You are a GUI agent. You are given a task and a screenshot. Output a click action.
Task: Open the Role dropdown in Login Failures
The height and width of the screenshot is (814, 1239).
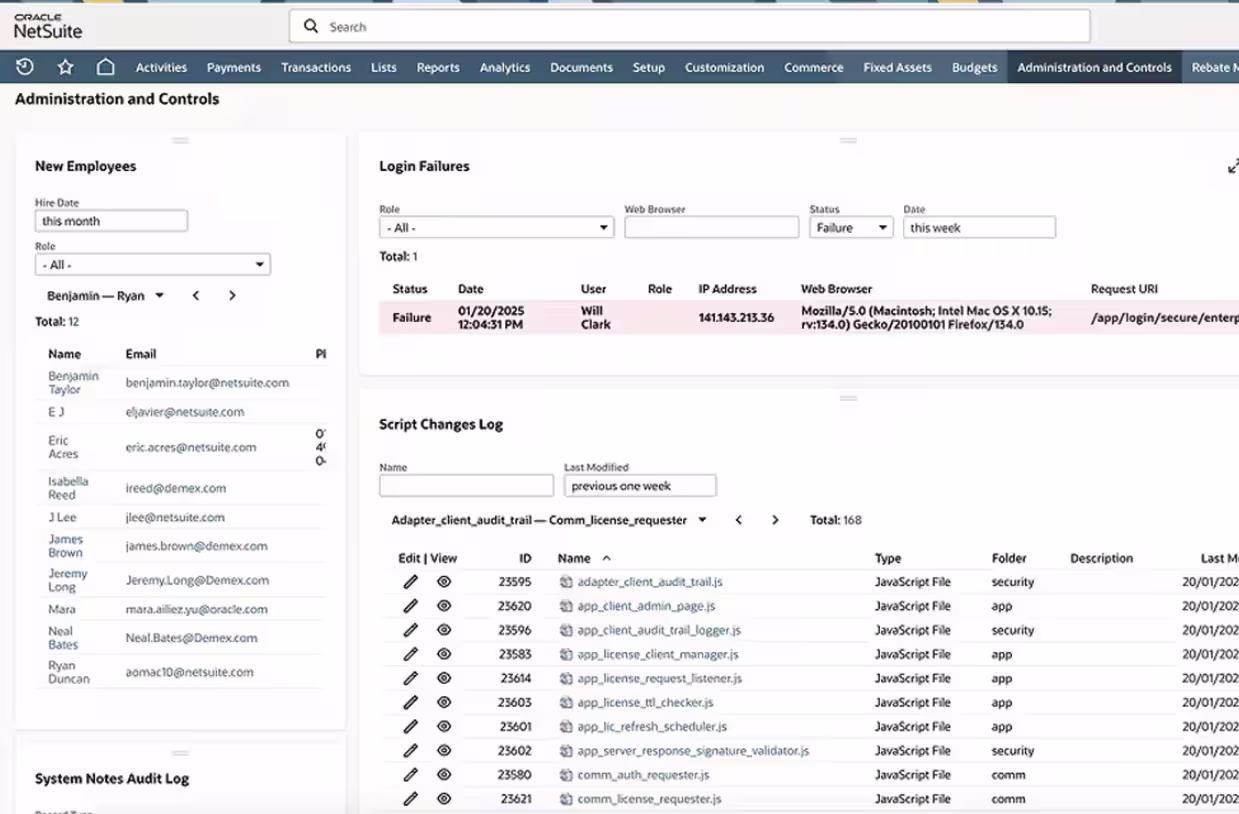[x=496, y=228]
